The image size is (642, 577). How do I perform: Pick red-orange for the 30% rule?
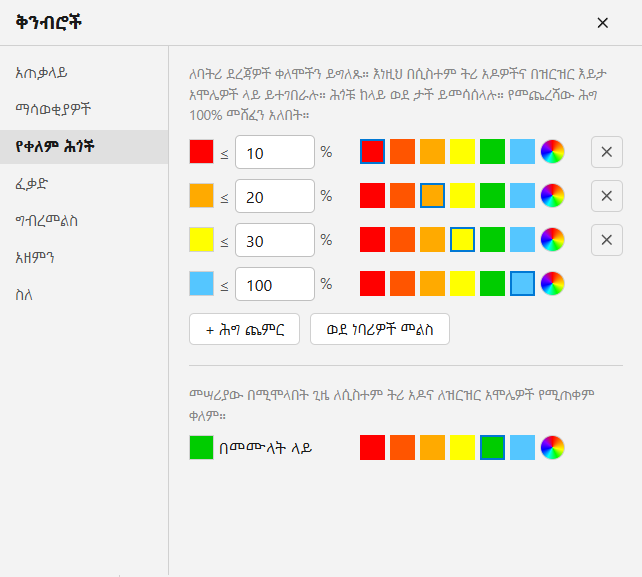pyautogui.click(x=402, y=240)
